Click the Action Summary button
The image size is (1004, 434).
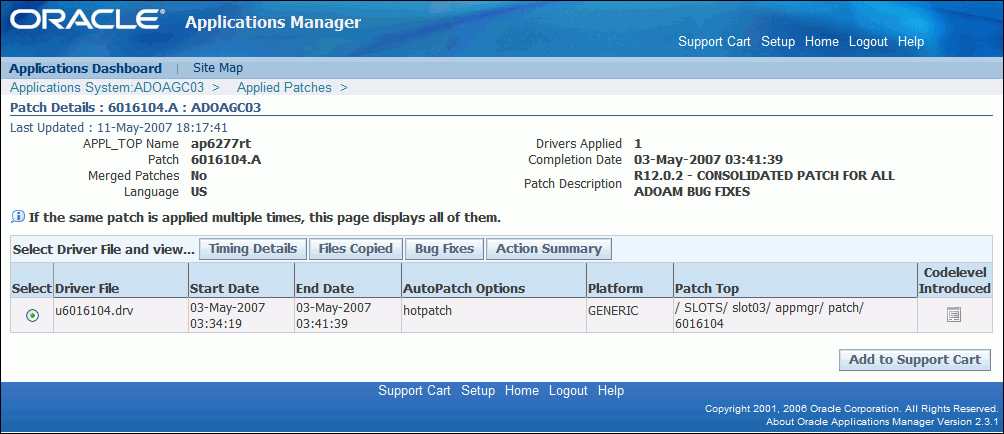[x=549, y=249]
